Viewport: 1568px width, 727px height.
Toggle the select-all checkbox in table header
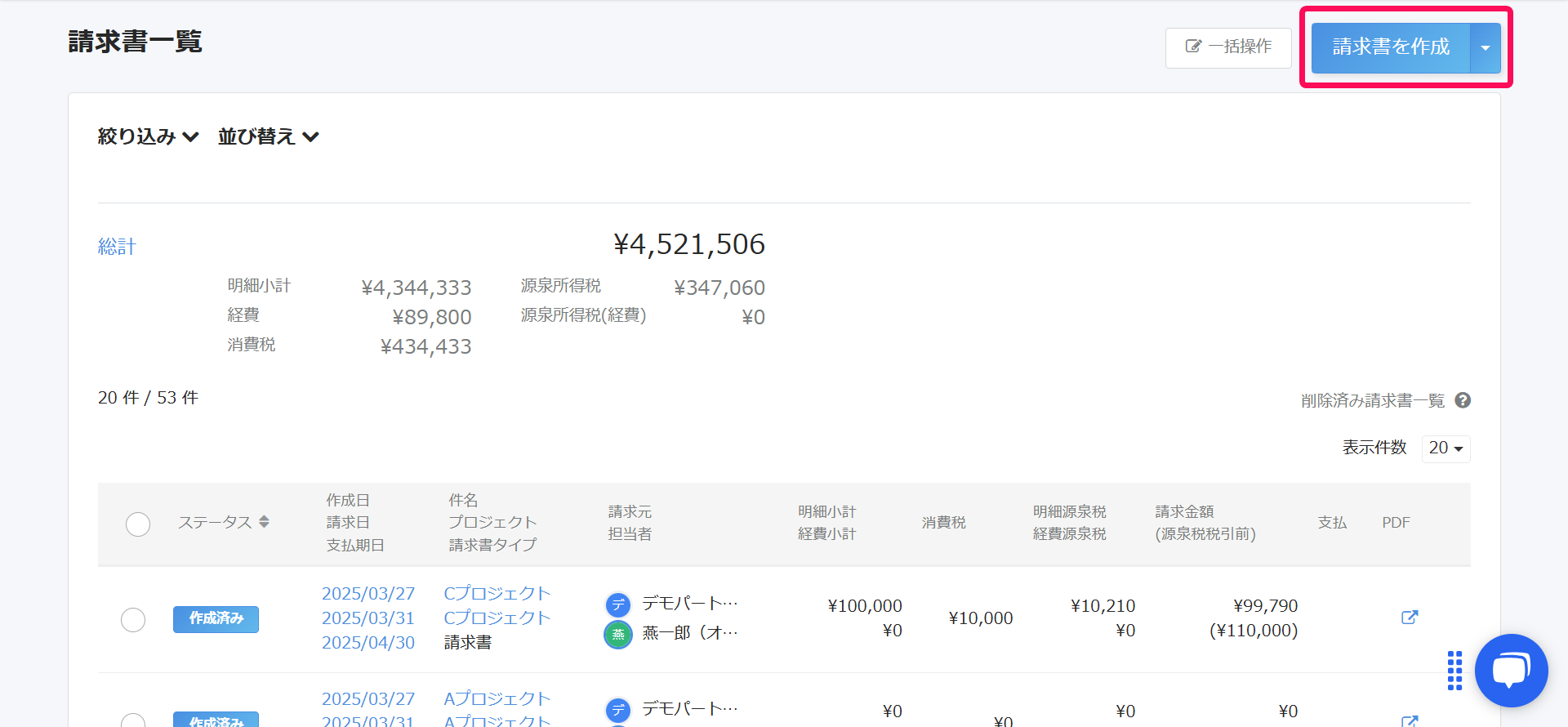tap(138, 524)
